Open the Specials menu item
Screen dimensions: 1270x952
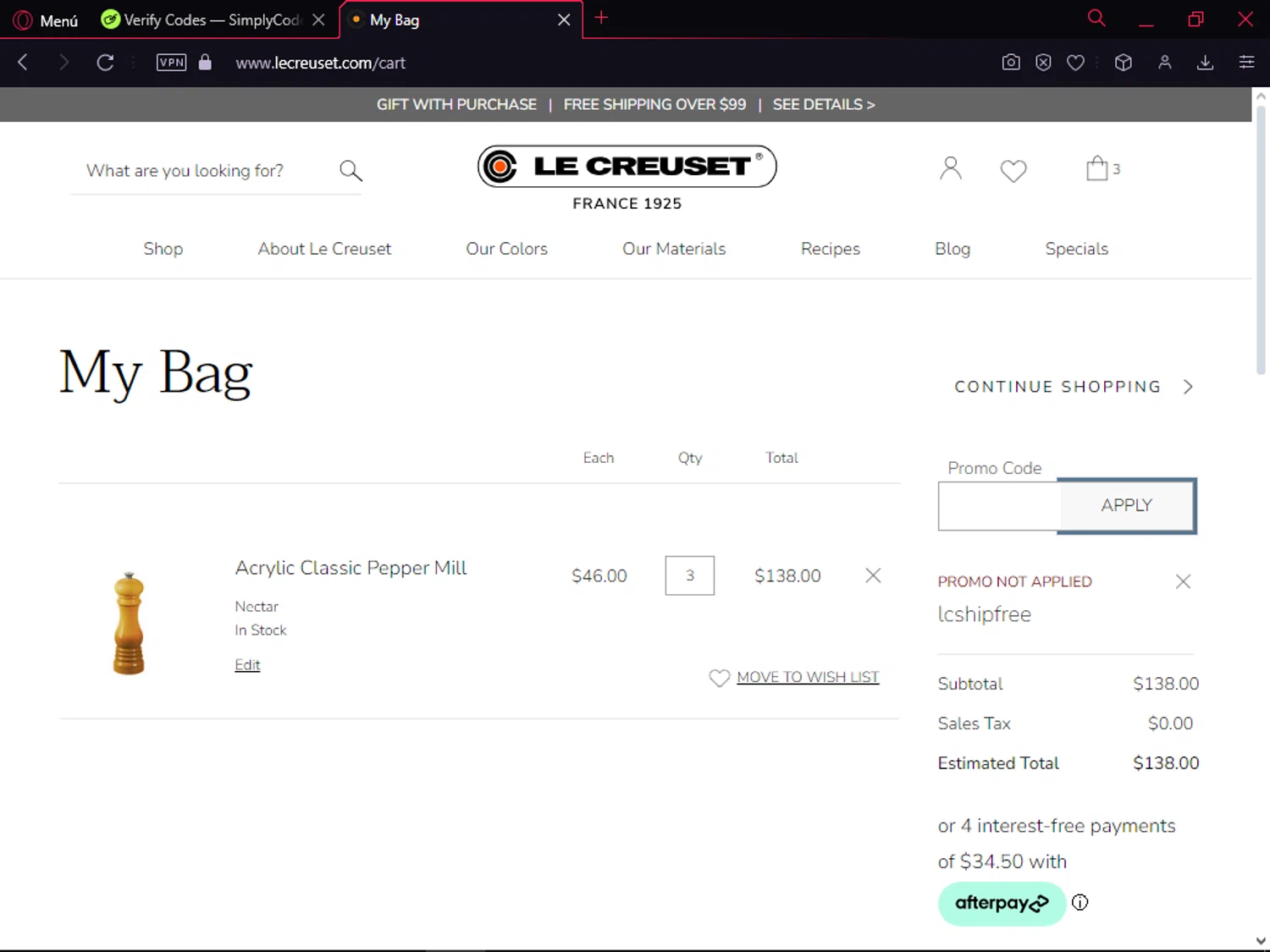[1076, 249]
